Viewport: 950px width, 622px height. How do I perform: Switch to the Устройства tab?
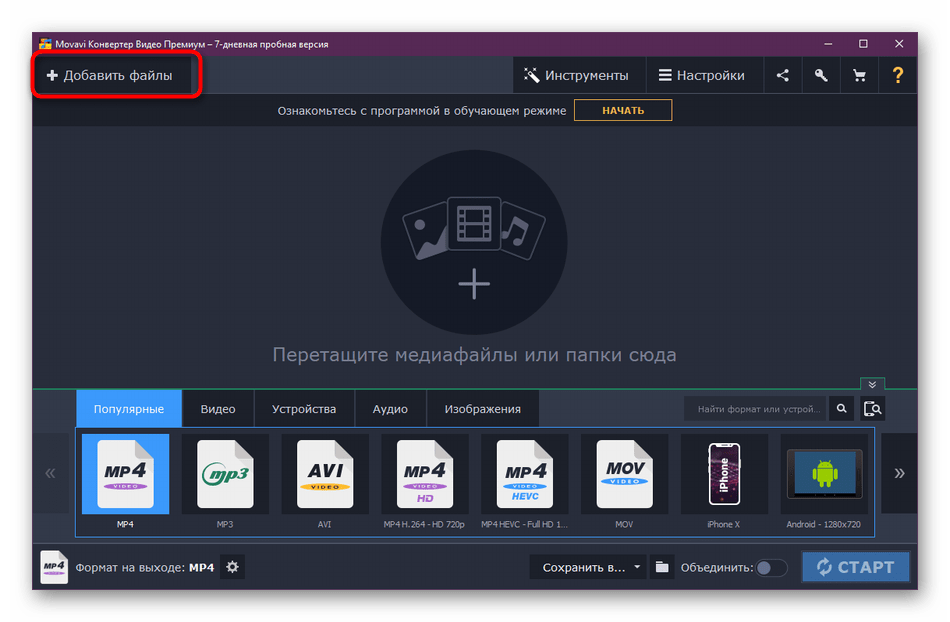coord(304,409)
